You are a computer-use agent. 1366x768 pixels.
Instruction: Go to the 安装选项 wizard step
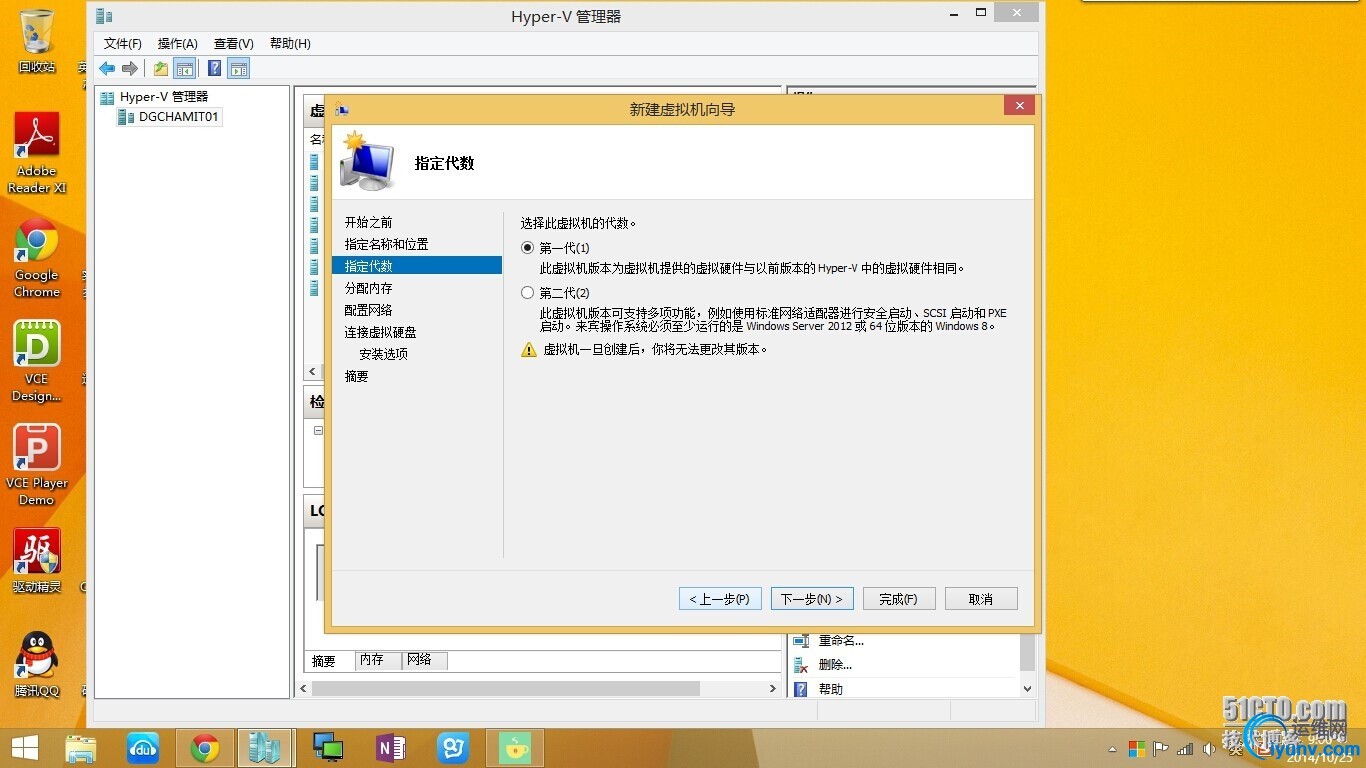pos(384,354)
